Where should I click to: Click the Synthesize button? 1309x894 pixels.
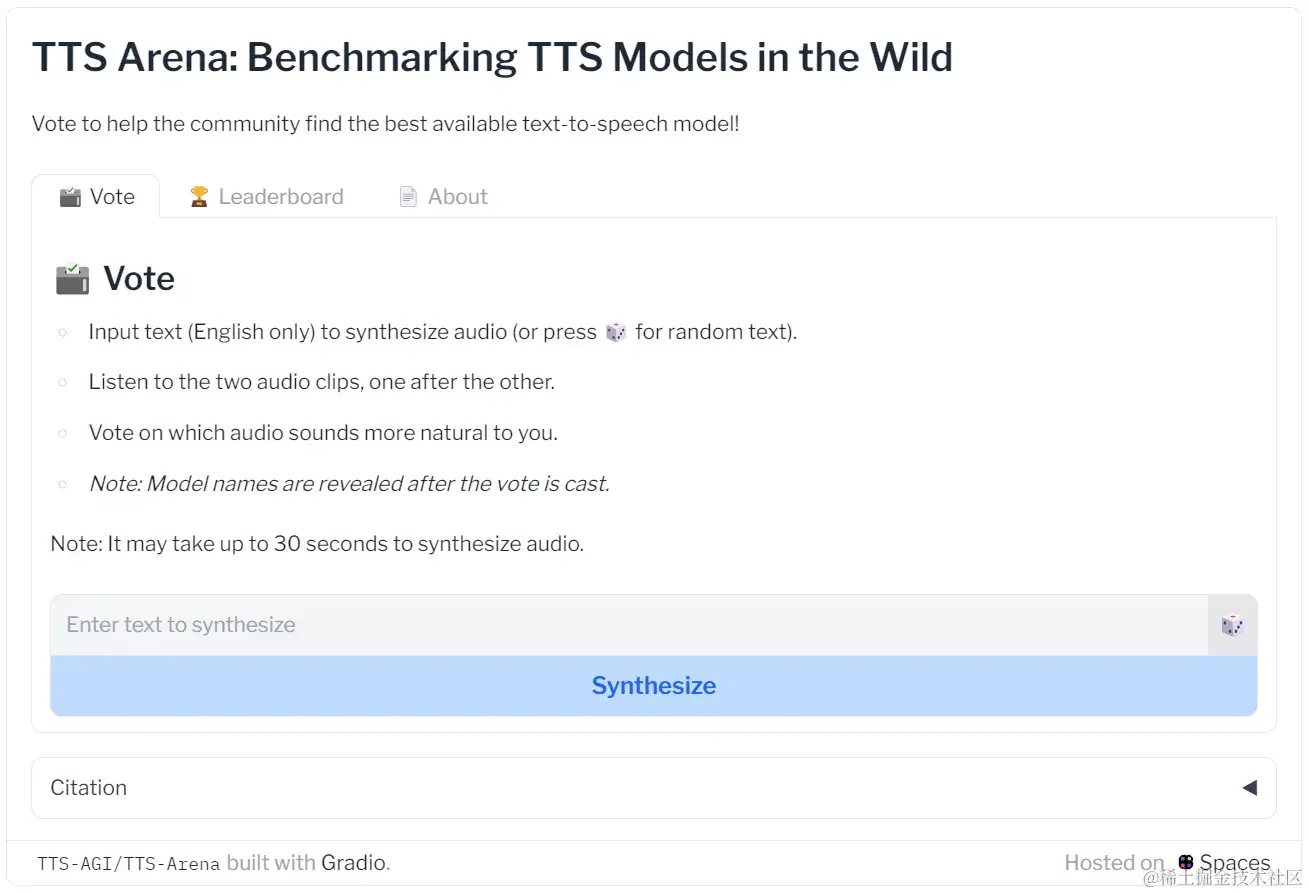(x=654, y=686)
